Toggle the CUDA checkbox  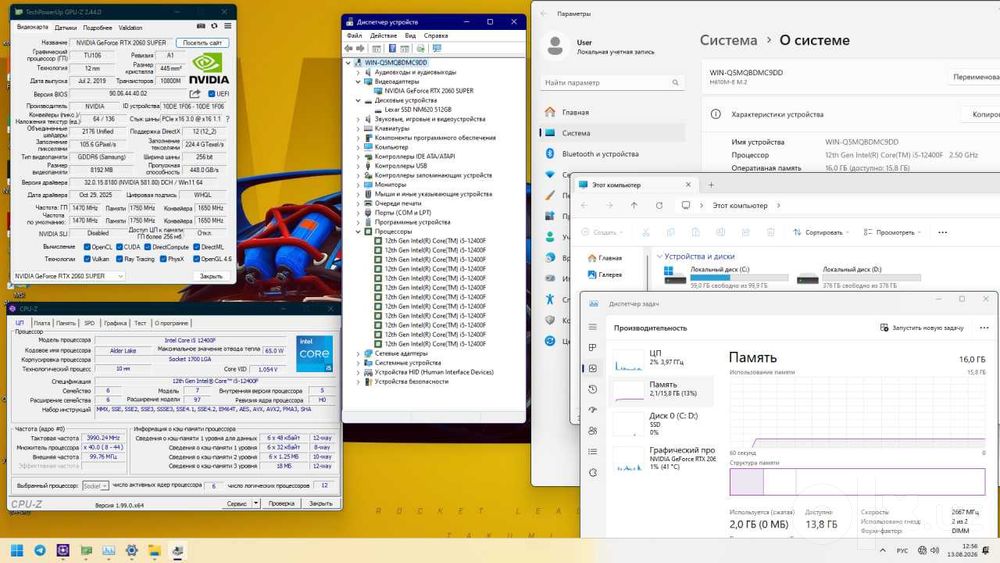pyautogui.click(x=119, y=247)
